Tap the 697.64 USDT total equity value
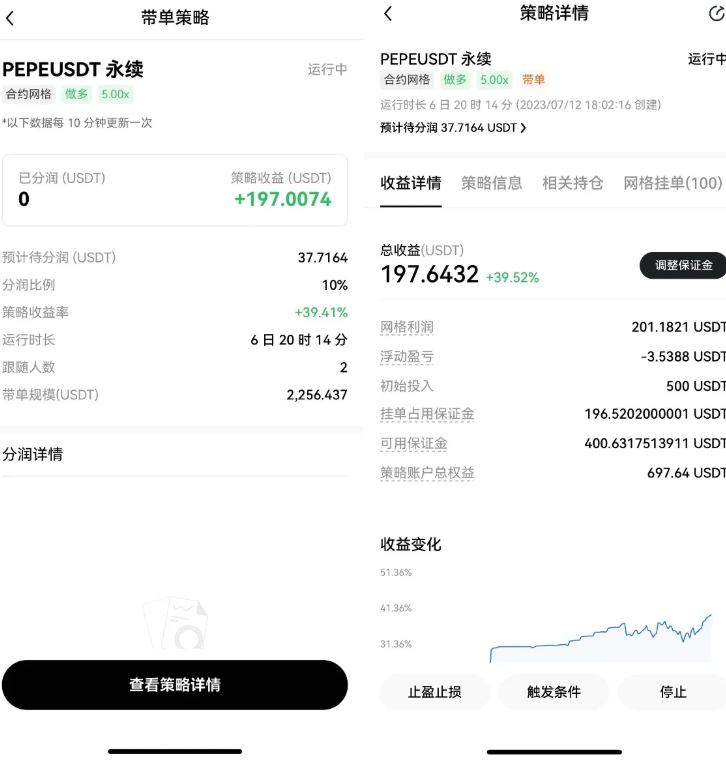The image size is (726, 760). (686, 473)
